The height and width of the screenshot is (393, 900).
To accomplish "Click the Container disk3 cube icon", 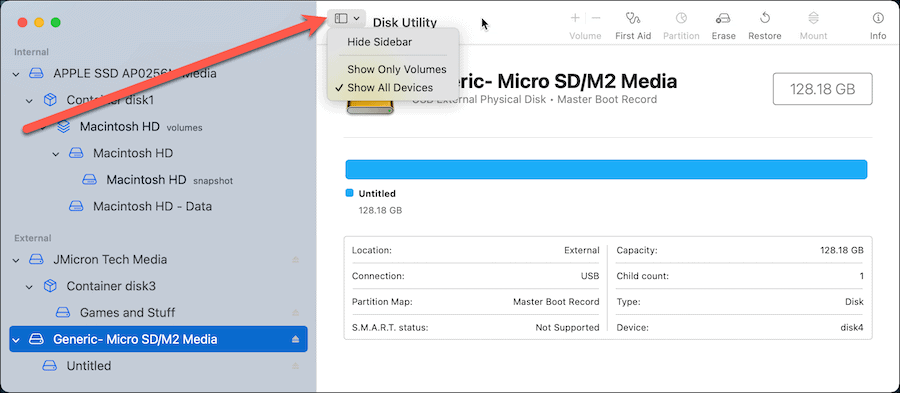I will [50, 286].
